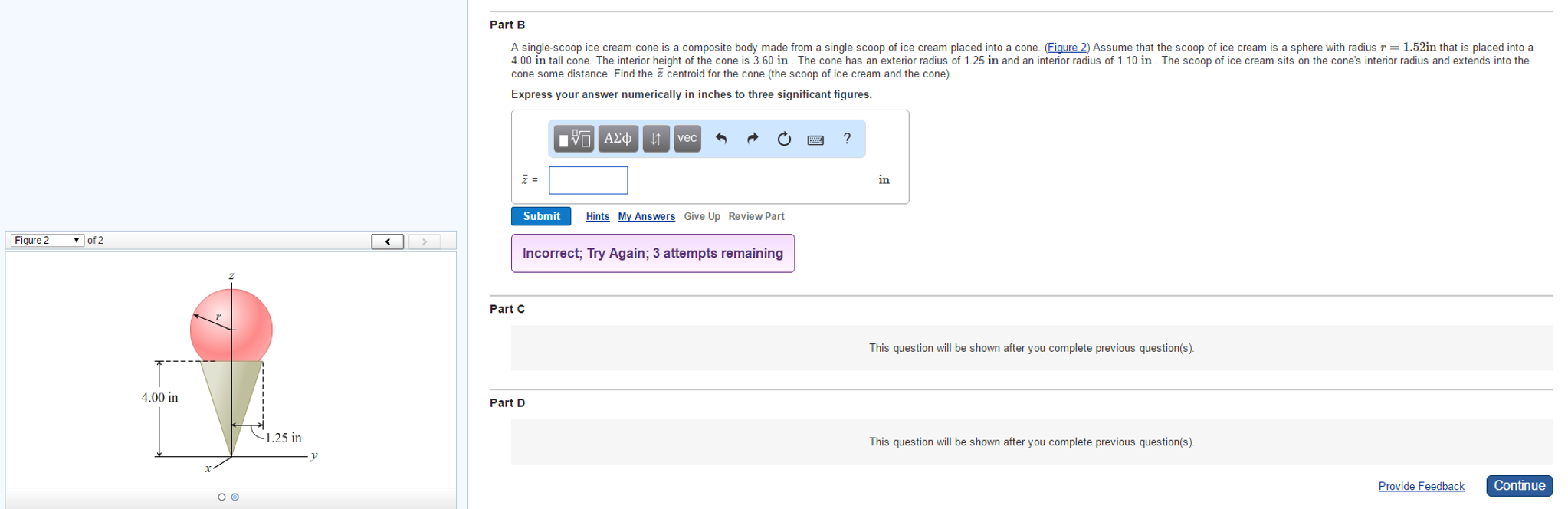Viewport: 1568px width, 509px height.
Task: Select the first figure page dot
Action: click(x=222, y=498)
